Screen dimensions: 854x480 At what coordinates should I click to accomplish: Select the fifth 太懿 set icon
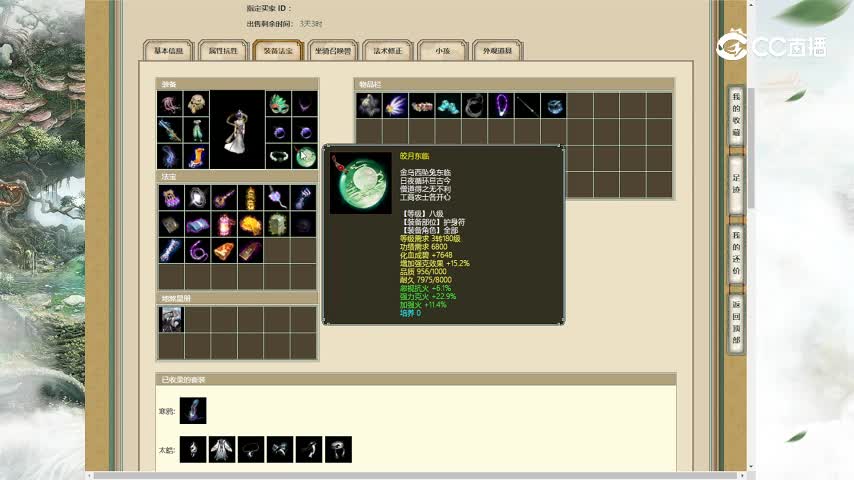pyautogui.click(x=309, y=449)
